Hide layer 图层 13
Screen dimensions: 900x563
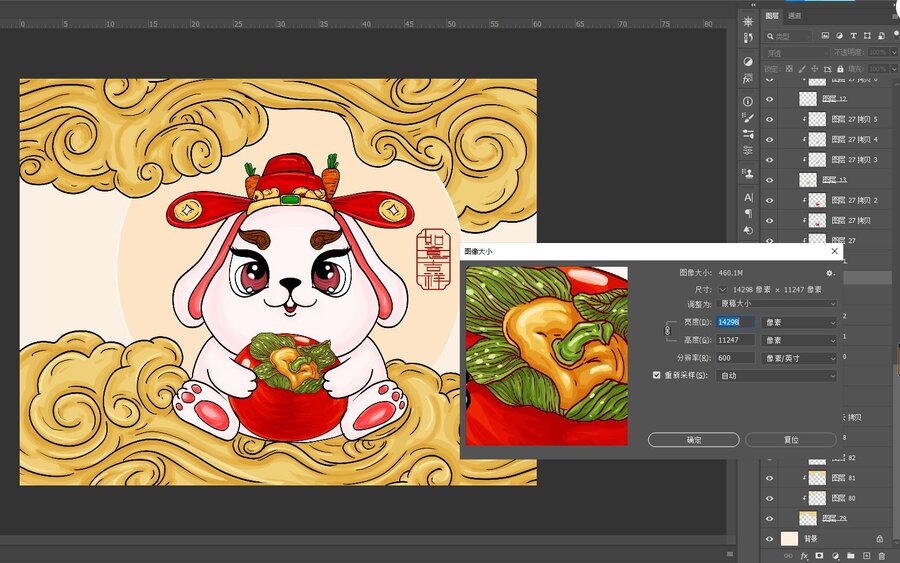[x=769, y=180]
